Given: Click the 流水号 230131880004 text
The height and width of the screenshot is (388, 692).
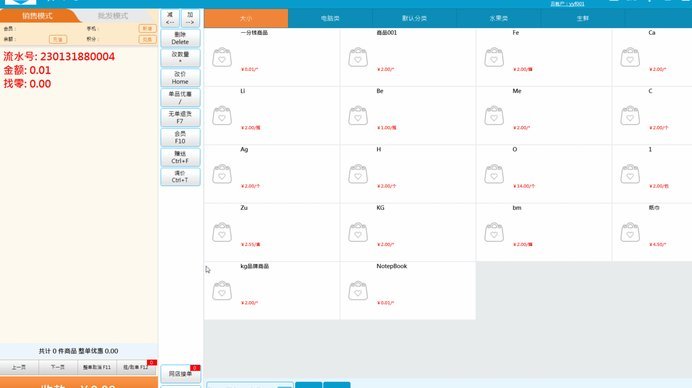Looking at the screenshot, I should [x=59, y=57].
